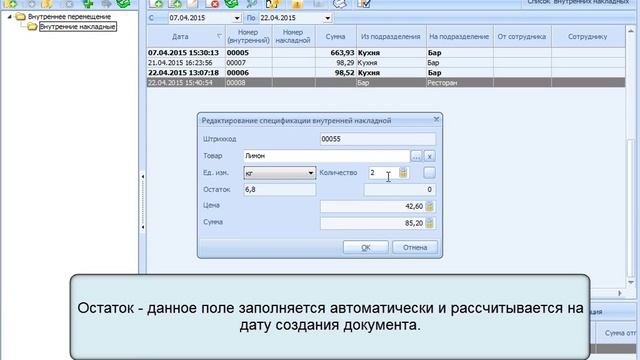Click the Отмена button
640x360 pixels.
[415, 247]
